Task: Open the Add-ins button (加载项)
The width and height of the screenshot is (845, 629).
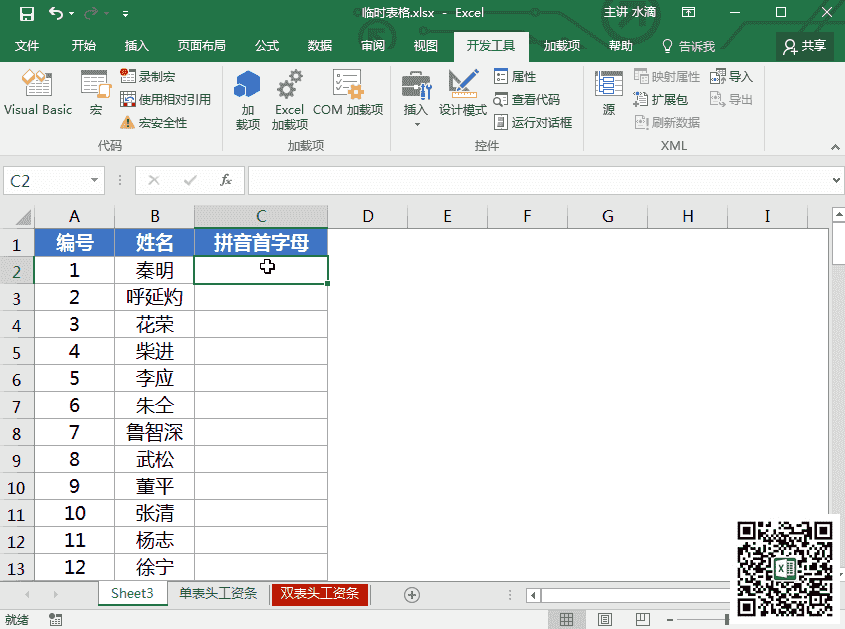Action: click(x=247, y=100)
